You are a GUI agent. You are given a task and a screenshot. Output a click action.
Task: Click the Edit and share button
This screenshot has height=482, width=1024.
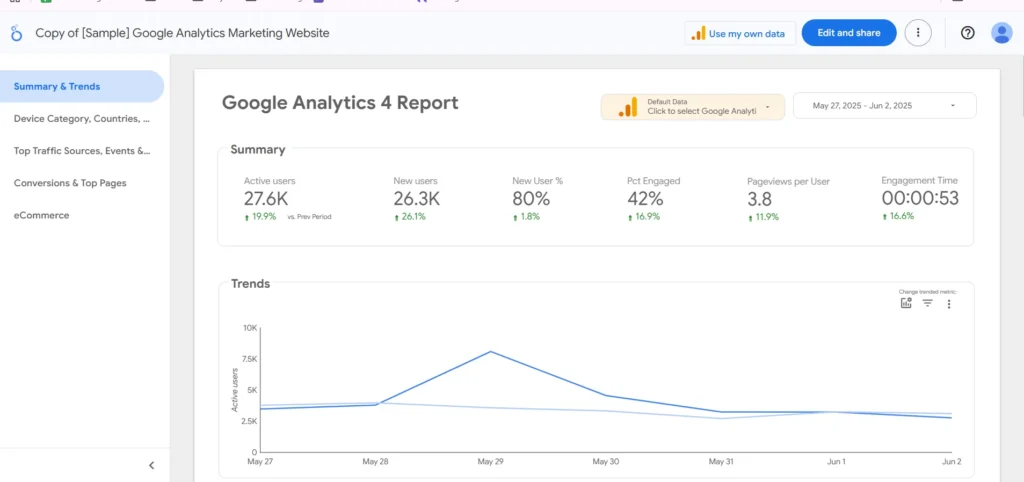tap(848, 33)
